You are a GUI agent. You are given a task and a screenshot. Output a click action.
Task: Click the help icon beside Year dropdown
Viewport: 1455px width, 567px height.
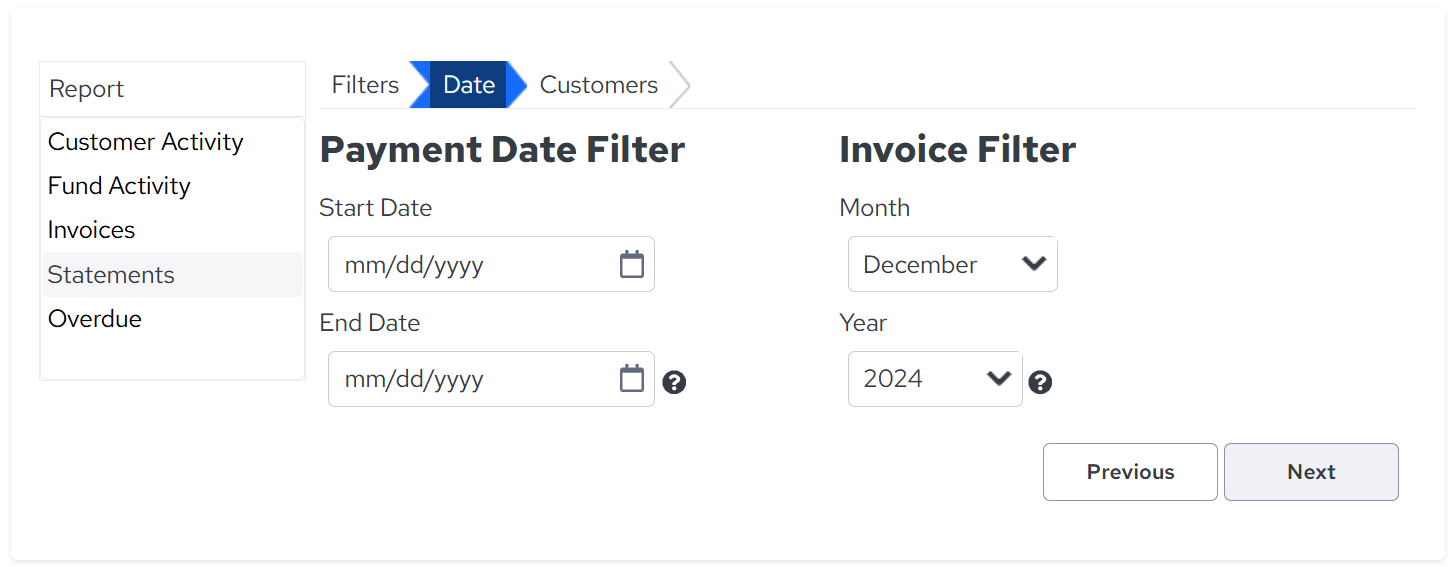pos(1040,381)
